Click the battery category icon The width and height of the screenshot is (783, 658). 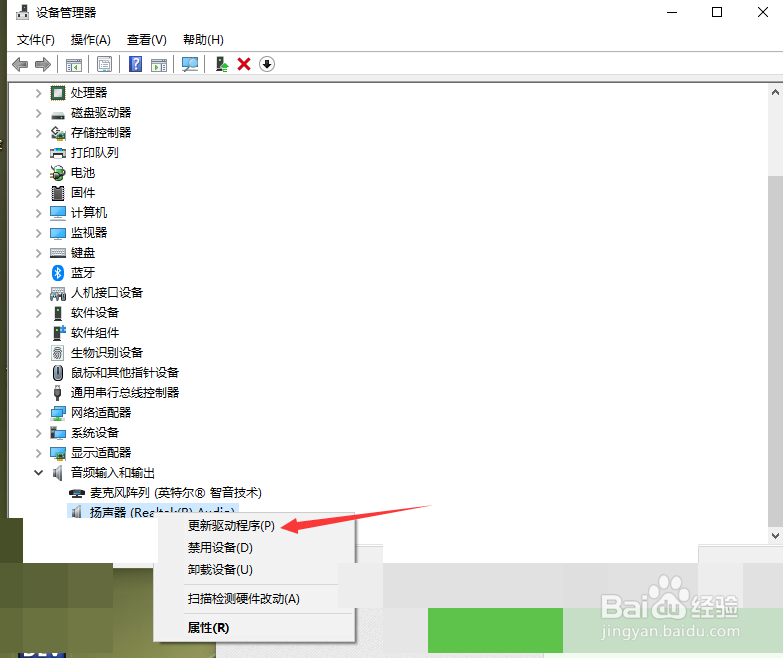tap(58, 173)
